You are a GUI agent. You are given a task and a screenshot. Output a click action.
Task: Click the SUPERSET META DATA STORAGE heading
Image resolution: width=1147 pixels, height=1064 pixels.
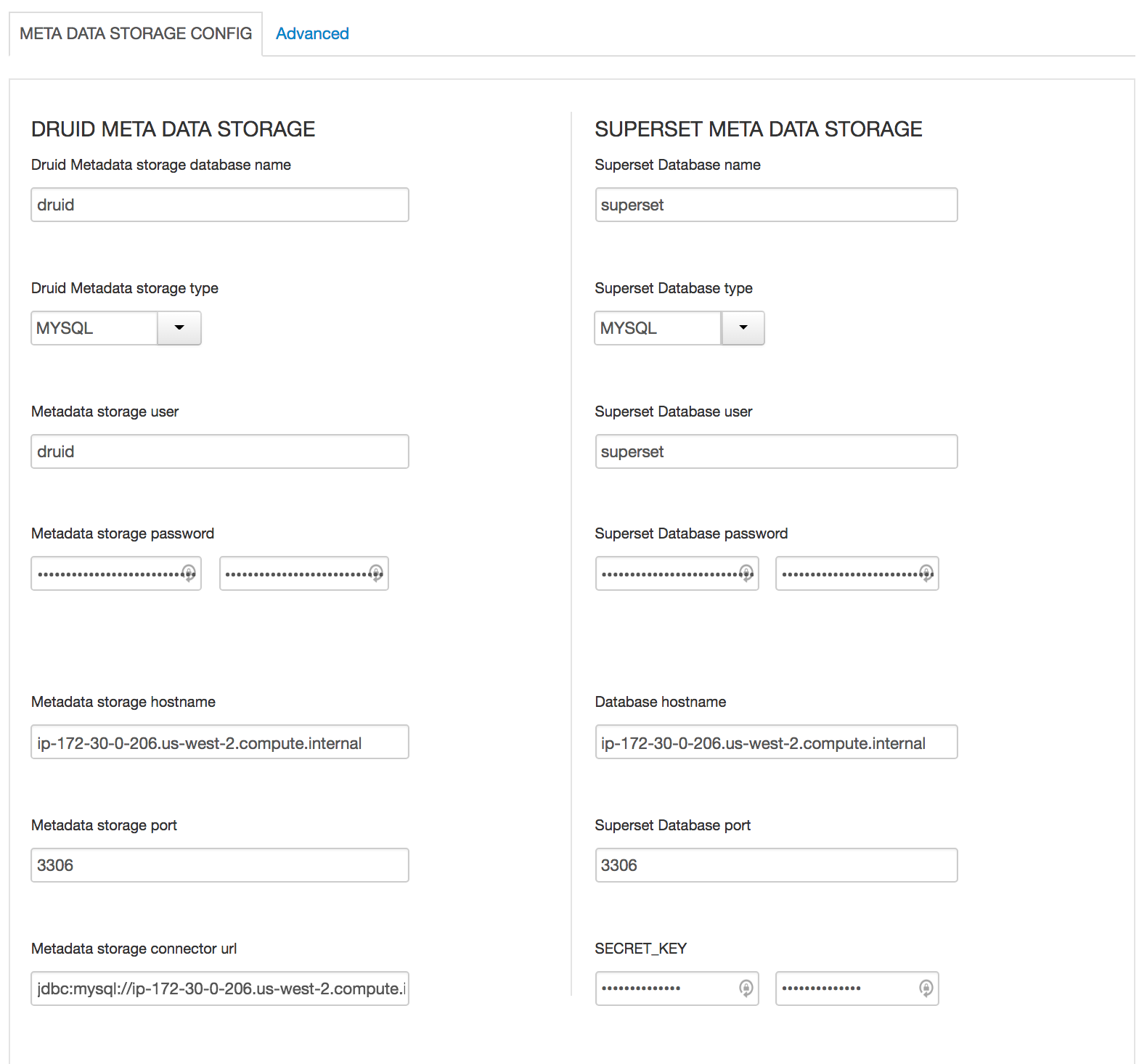click(759, 129)
